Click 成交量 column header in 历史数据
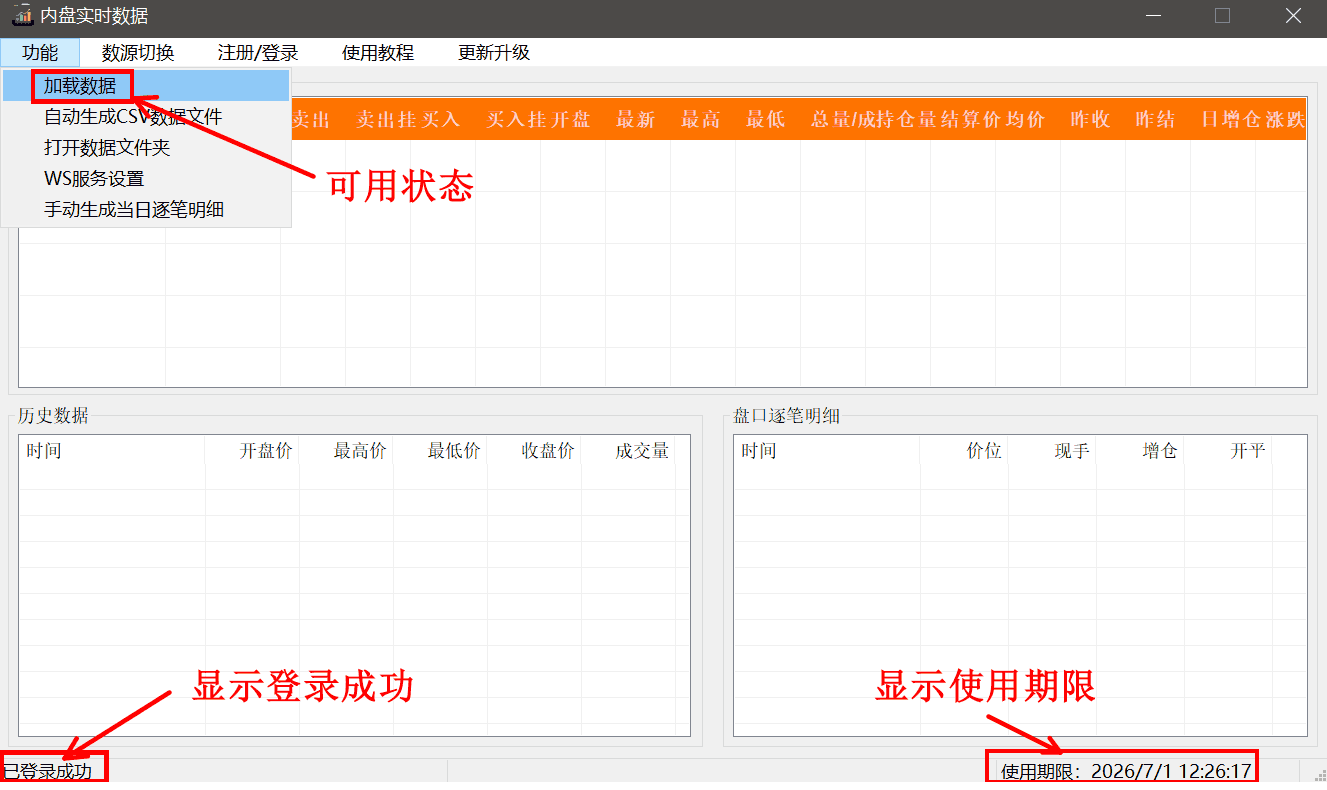The image size is (1327, 790). [642, 451]
